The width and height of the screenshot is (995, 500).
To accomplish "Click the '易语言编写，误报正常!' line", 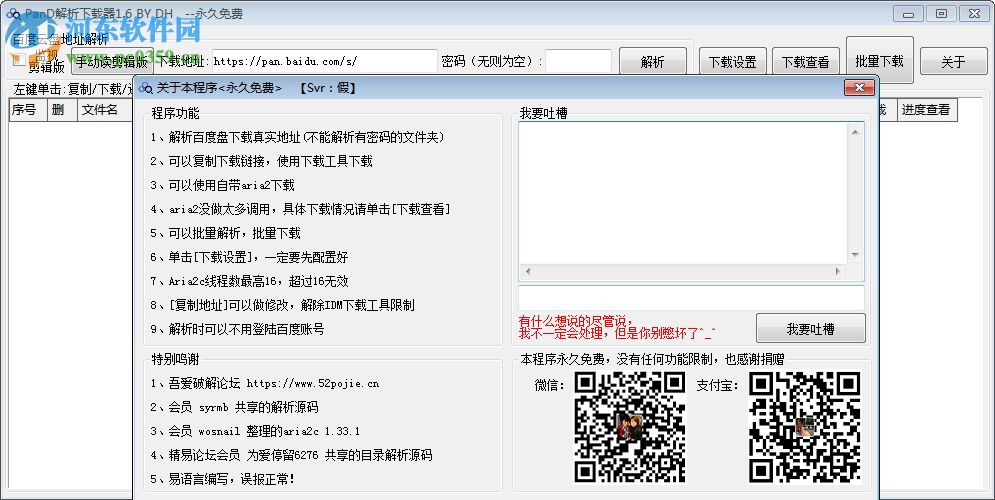I will pos(223,479).
